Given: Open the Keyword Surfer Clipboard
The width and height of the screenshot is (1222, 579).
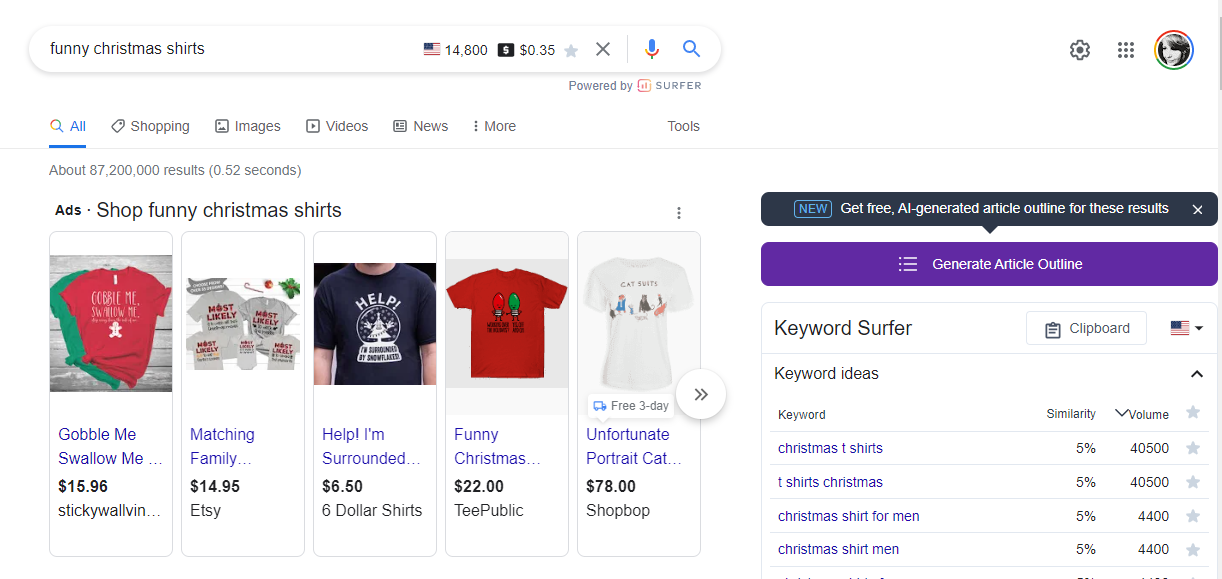Looking at the screenshot, I should (x=1086, y=328).
